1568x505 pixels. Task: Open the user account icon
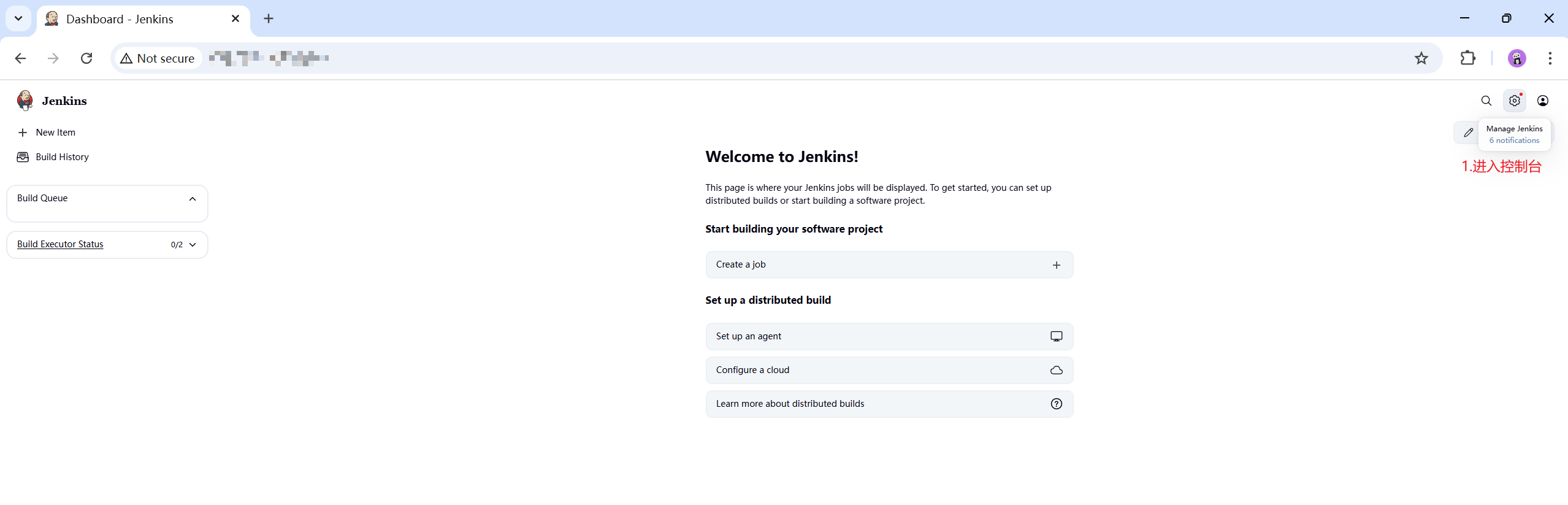(x=1543, y=101)
